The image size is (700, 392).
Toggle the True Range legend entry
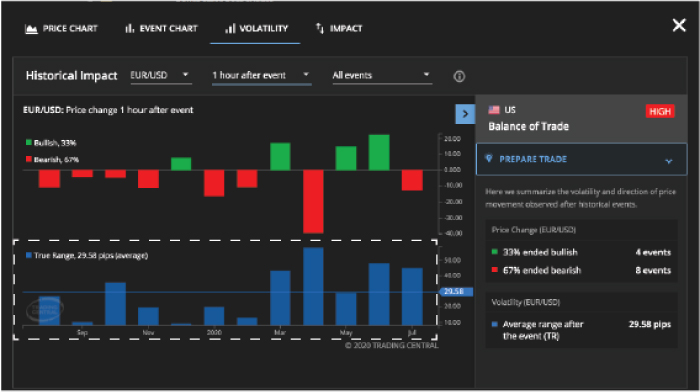point(87,255)
